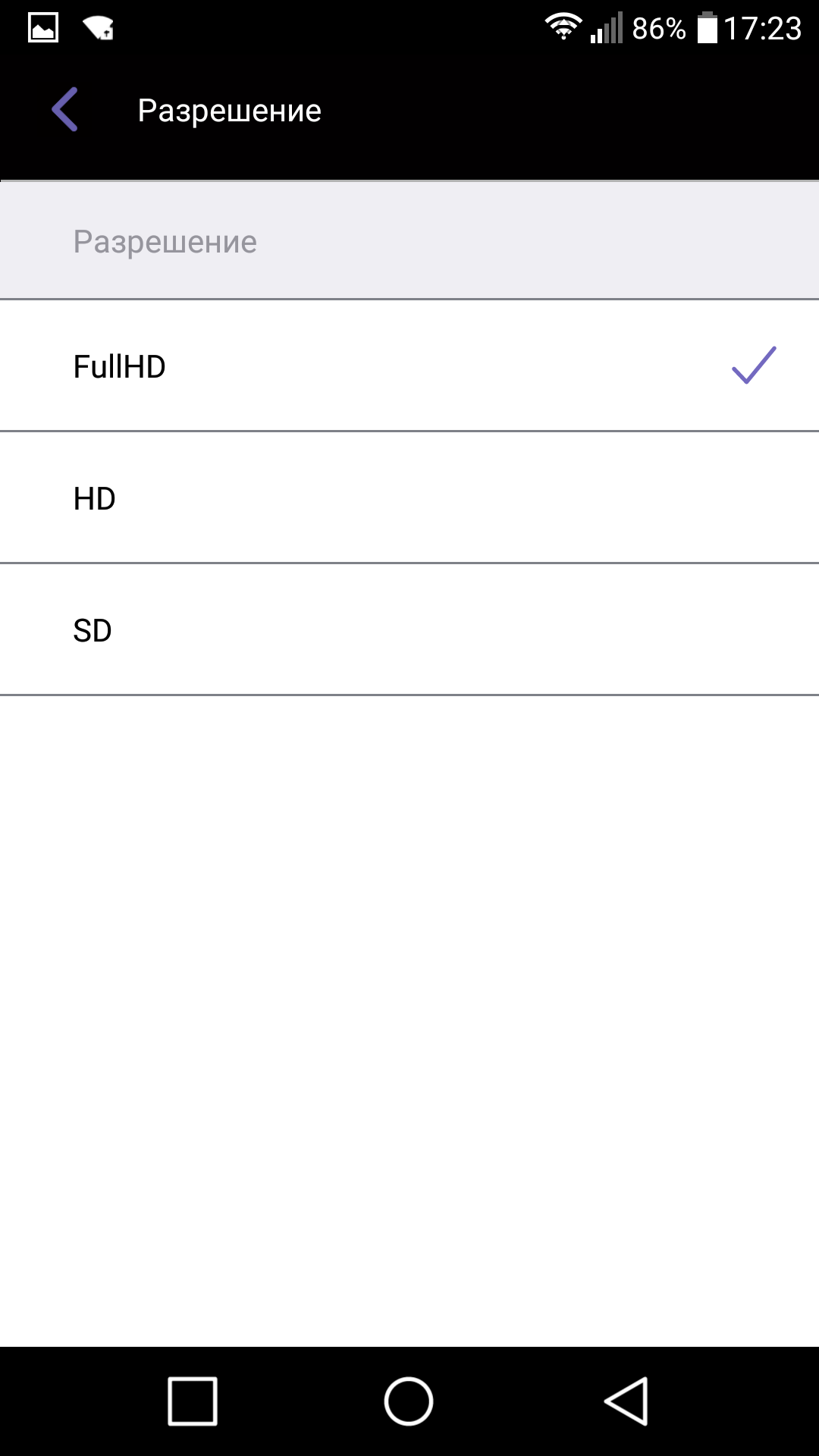This screenshot has height=1456, width=819.
Task: Tap the picture notification icon in status bar
Action: tap(43, 28)
